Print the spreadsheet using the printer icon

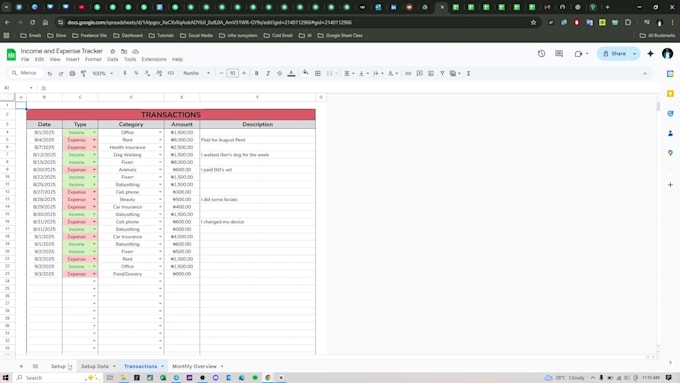click(72, 73)
